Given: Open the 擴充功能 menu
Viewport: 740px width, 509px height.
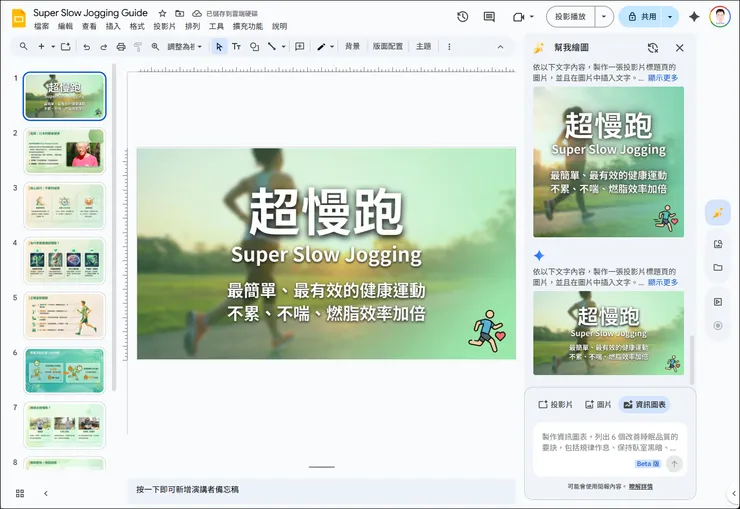Looking at the screenshot, I should pos(248,26).
